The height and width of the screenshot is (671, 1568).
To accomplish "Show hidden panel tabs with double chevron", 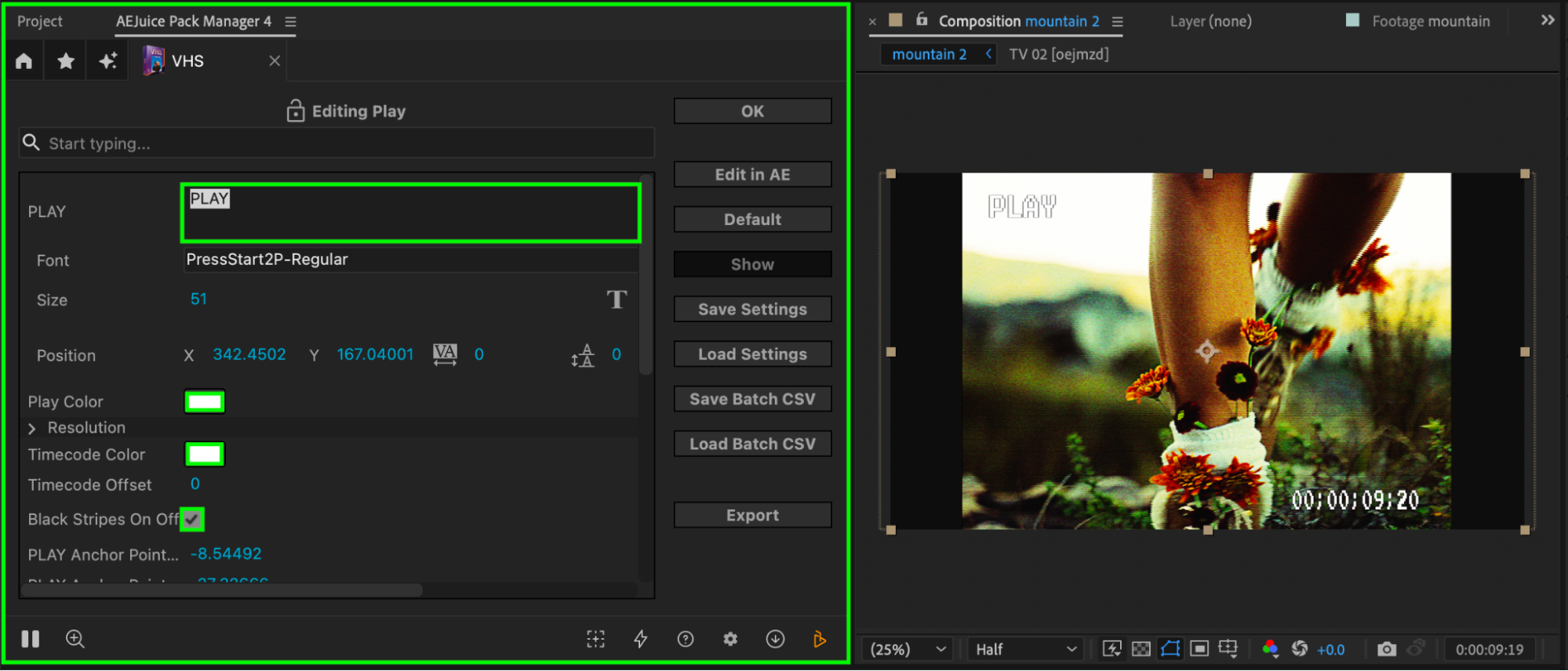I will (x=1547, y=20).
